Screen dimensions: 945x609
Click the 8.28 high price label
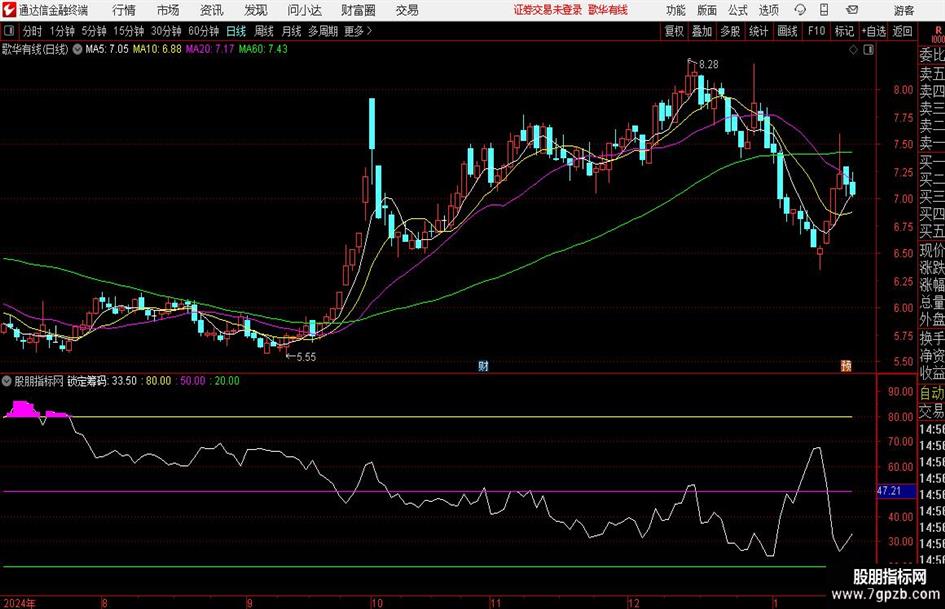tap(709, 65)
